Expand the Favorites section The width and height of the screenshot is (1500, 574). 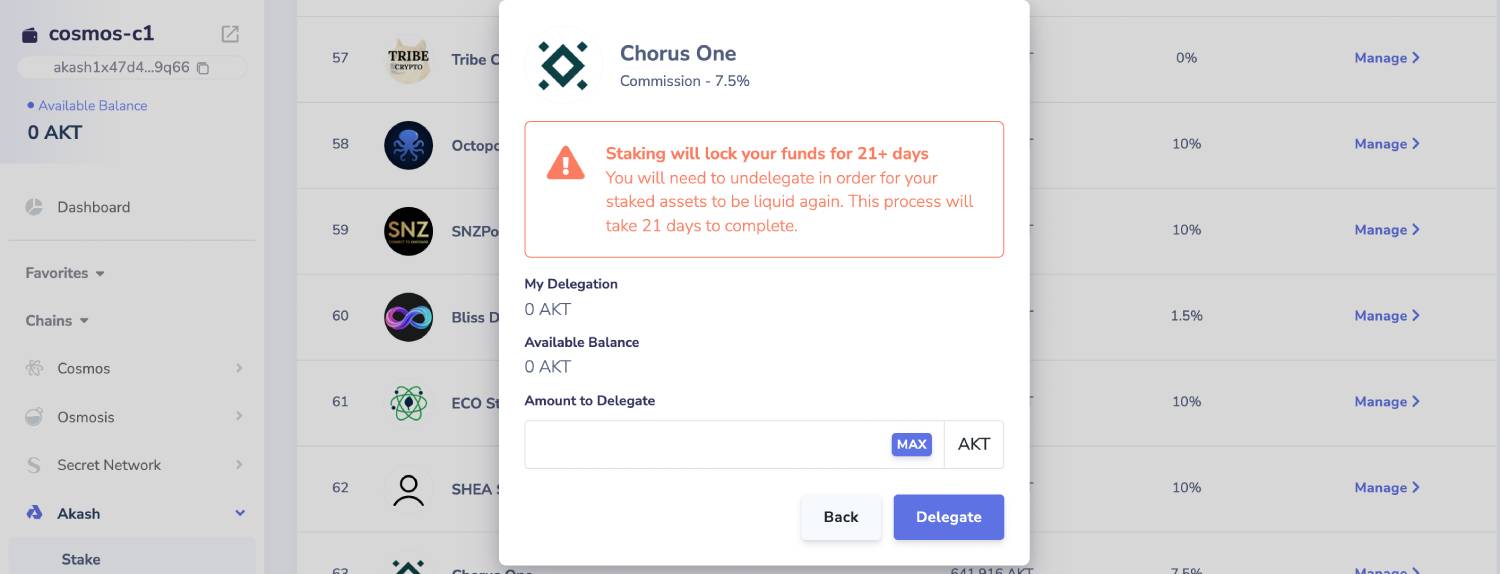pyautogui.click(x=65, y=273)
